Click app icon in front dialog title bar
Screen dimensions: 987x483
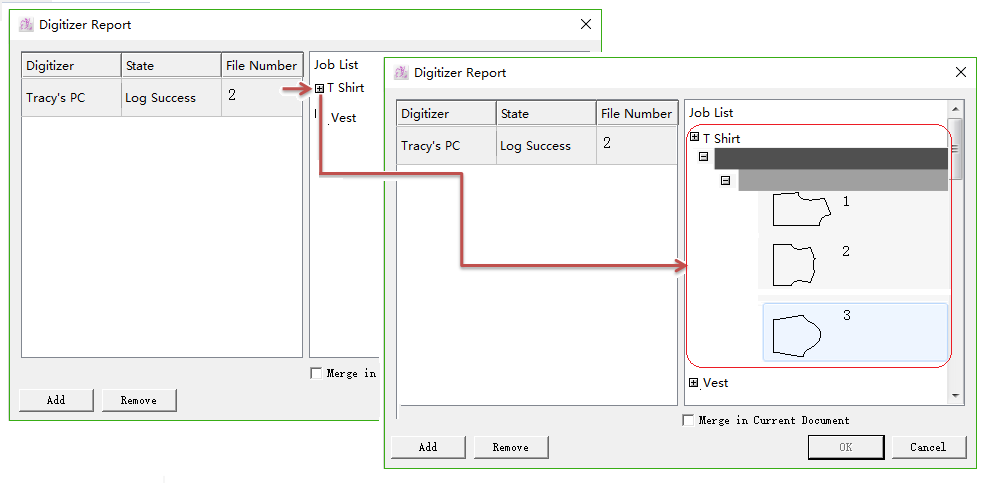pyautogui.click(x=402, y=73)
